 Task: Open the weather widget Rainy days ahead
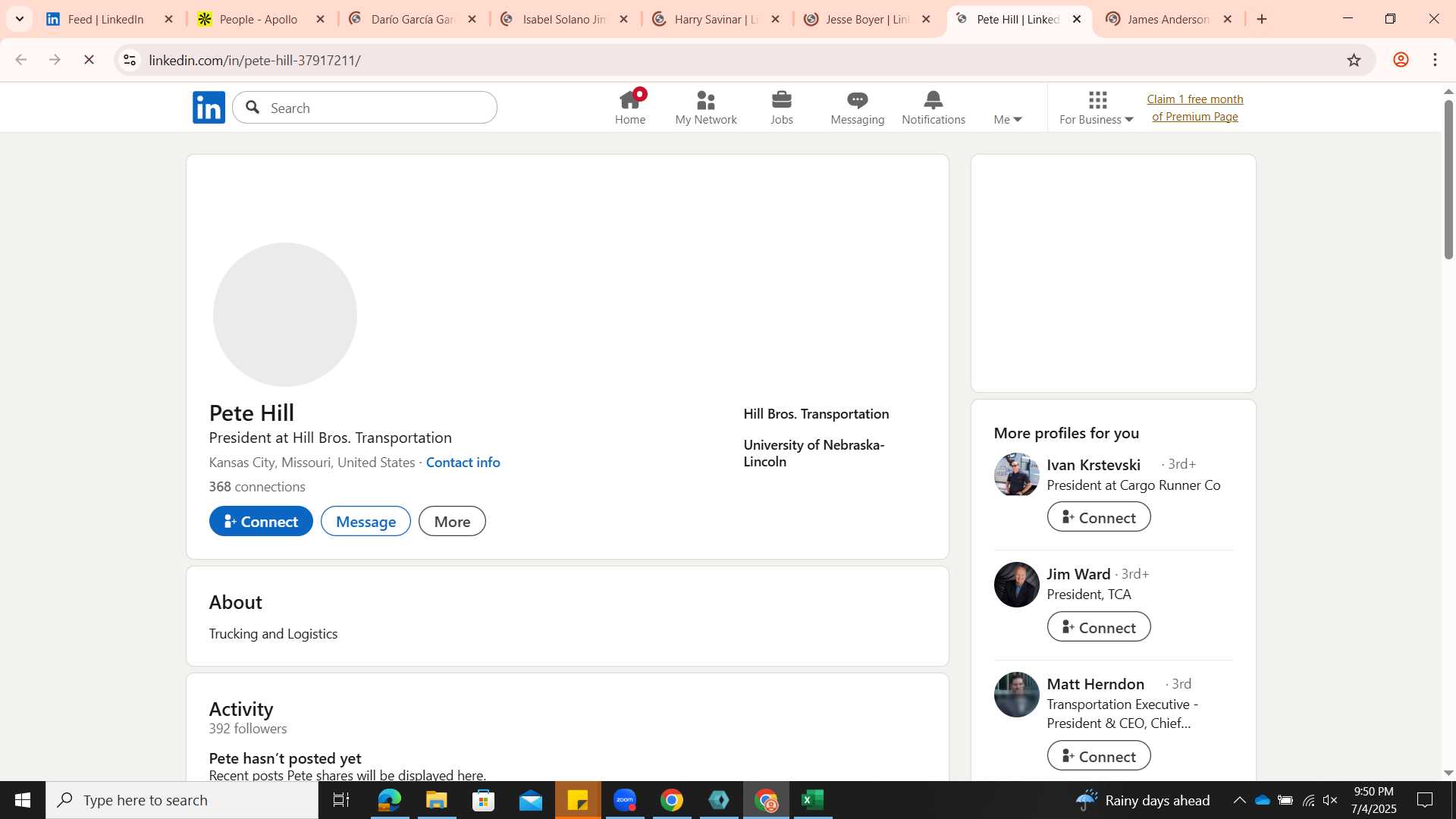pyautogui.click(x=1142, y=800)
